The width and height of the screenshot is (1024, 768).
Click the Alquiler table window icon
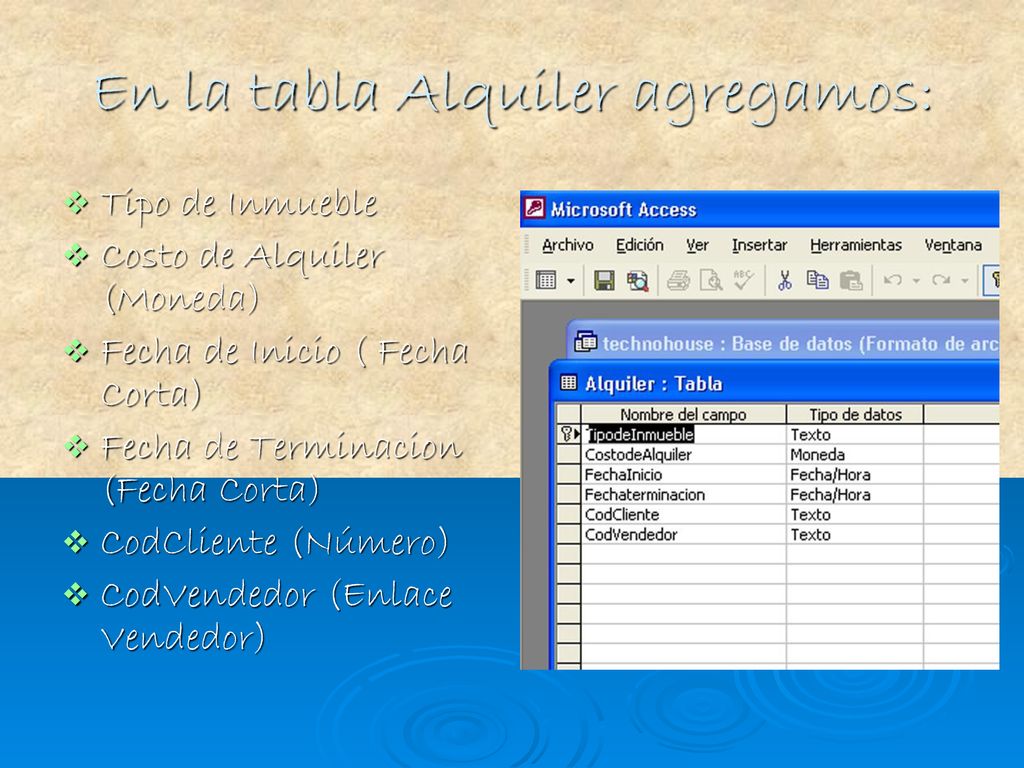click(568, 383)
